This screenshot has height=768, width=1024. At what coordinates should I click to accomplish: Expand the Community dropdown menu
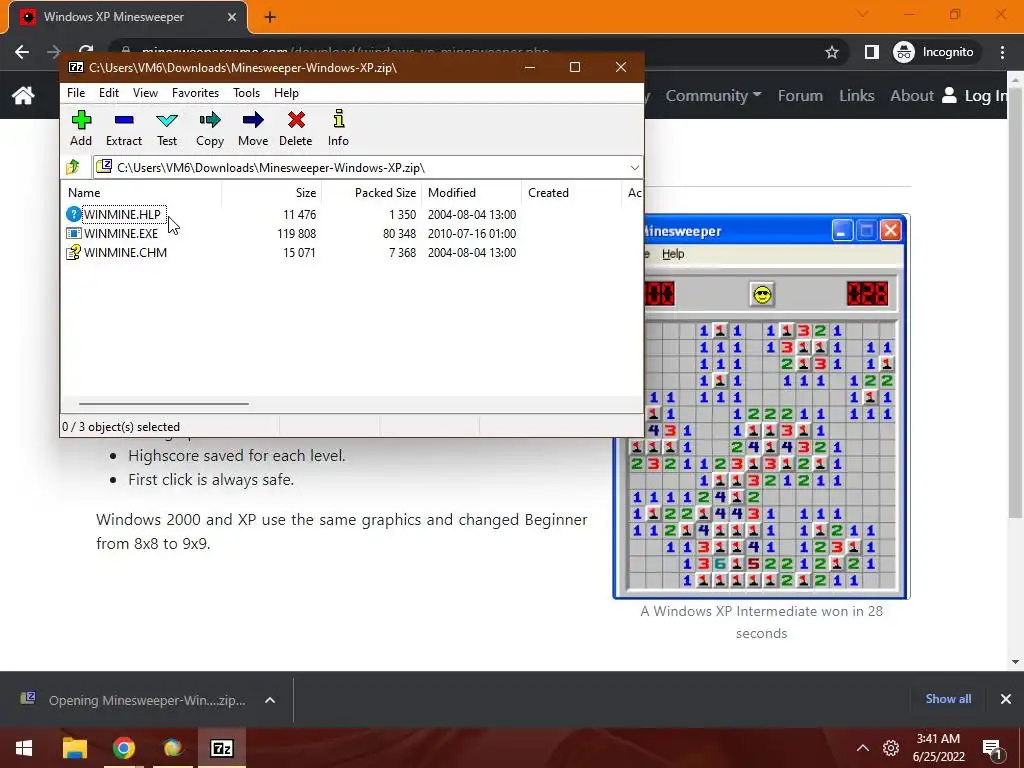(x=713, y=96)
